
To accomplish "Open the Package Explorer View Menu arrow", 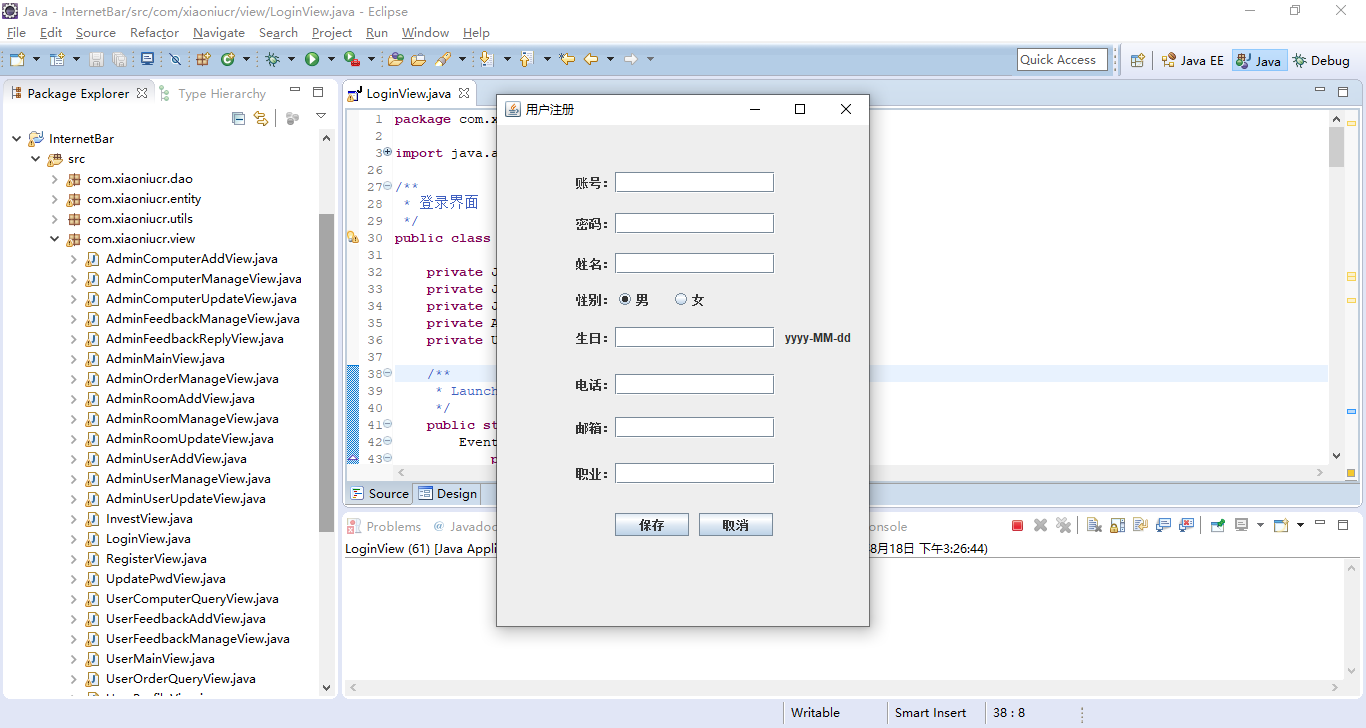I will (x=321, y=117).
